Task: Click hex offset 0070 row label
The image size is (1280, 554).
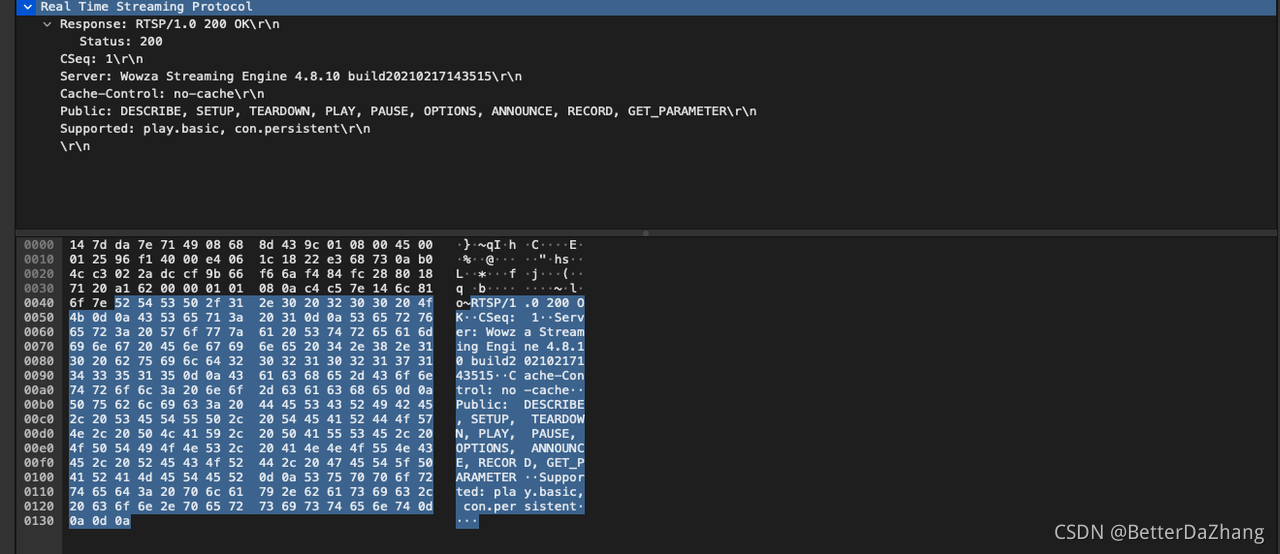Action: (x=38, y=348)
